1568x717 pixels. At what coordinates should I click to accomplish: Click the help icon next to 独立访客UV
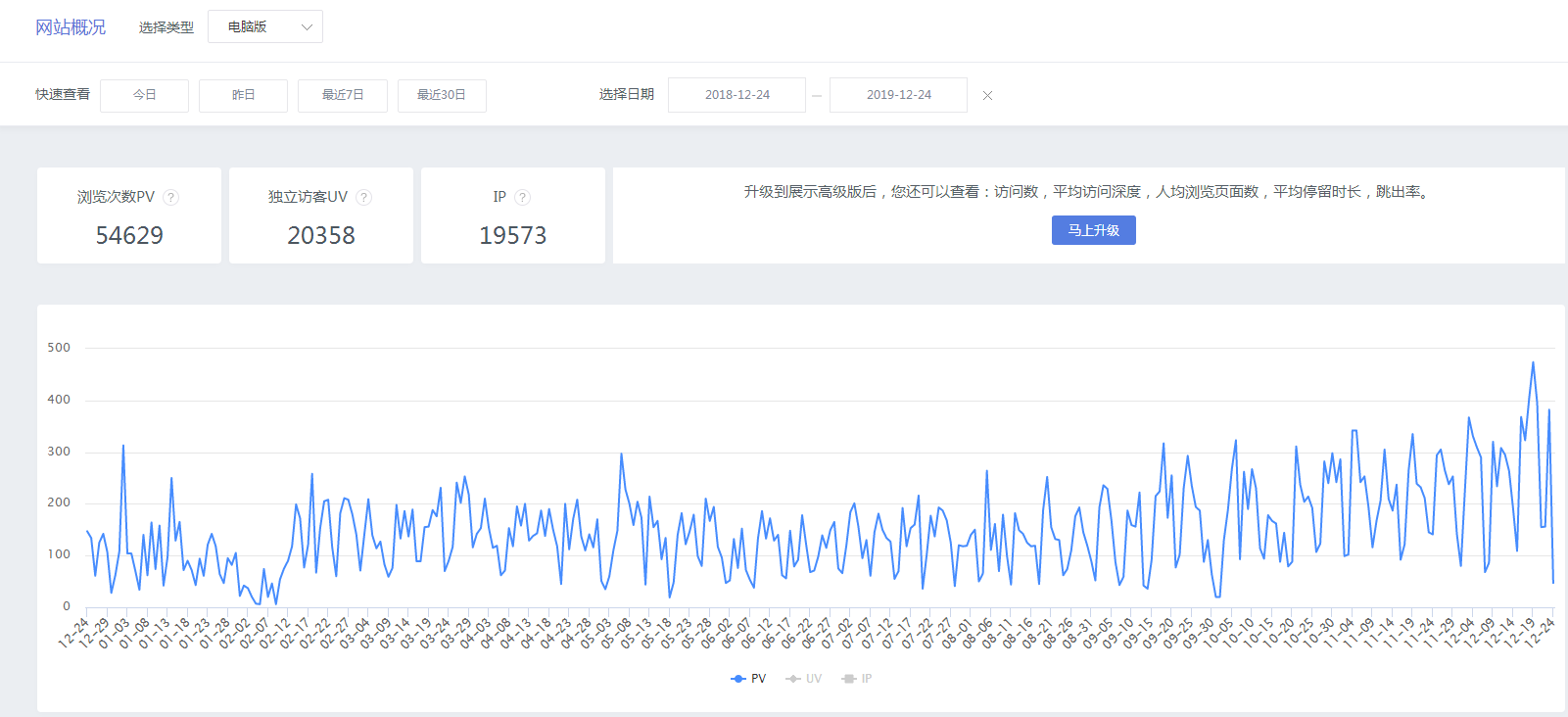pyautogui.click(x=364, y=197)
